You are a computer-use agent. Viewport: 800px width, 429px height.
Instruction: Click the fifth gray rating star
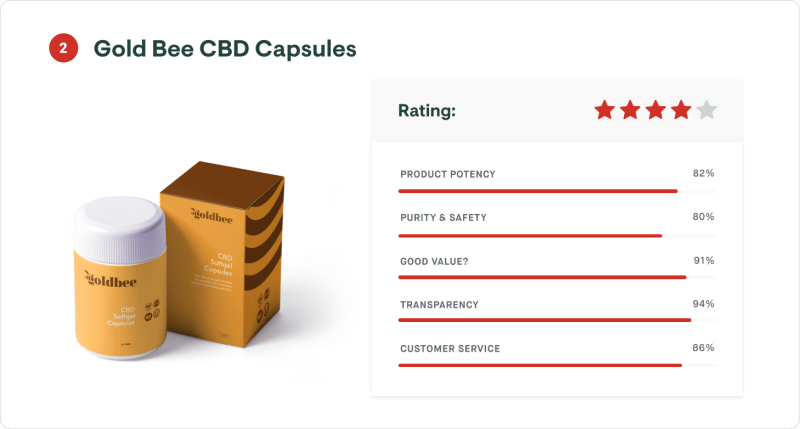tap(707, 110)
